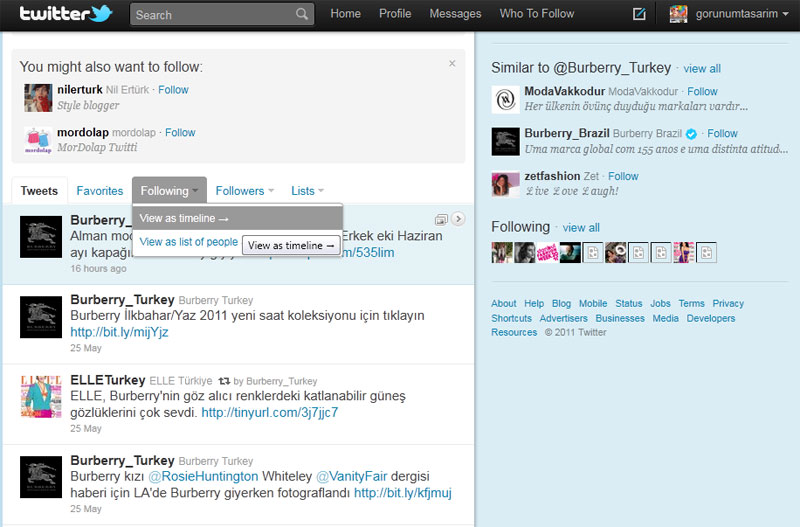Open Help footer link
This screenshot has width=800, height=527.
pyautogui.click(x=534, y=304)
